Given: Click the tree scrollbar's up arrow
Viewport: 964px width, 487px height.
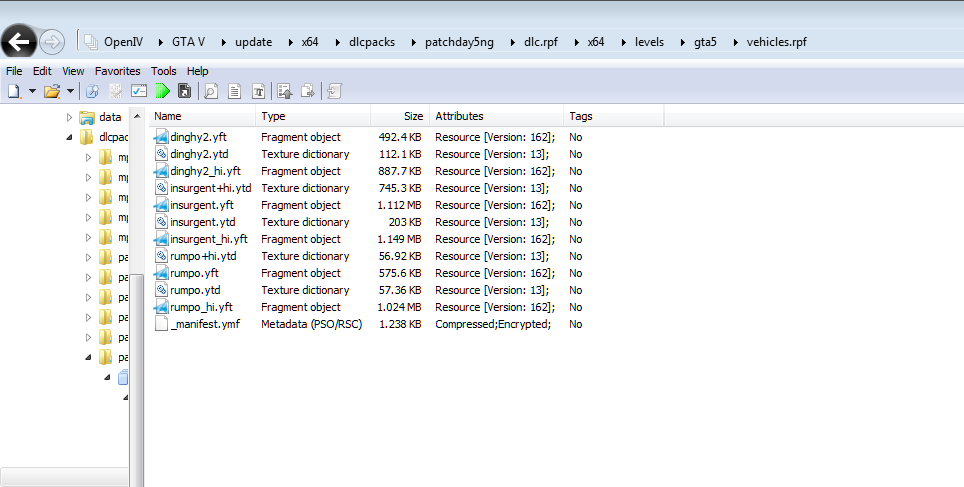Looking at the screenshot, I should [x=137, y=116].
